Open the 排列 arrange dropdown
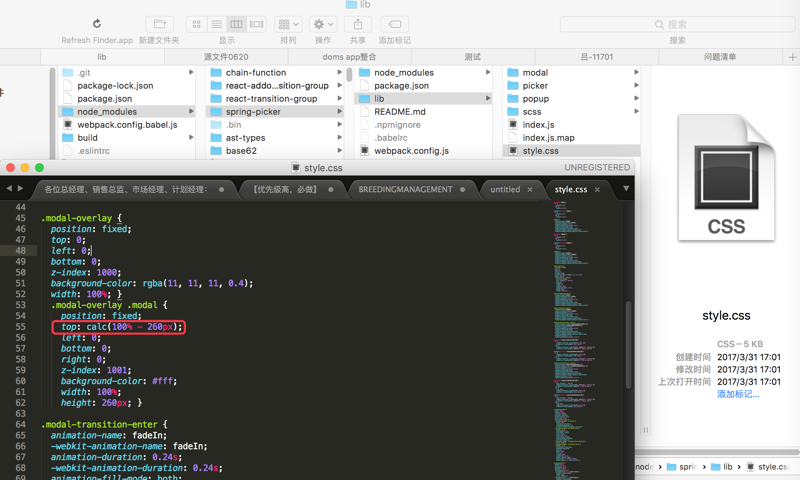This screenshot has width=800, height=480. coord(288,24)
